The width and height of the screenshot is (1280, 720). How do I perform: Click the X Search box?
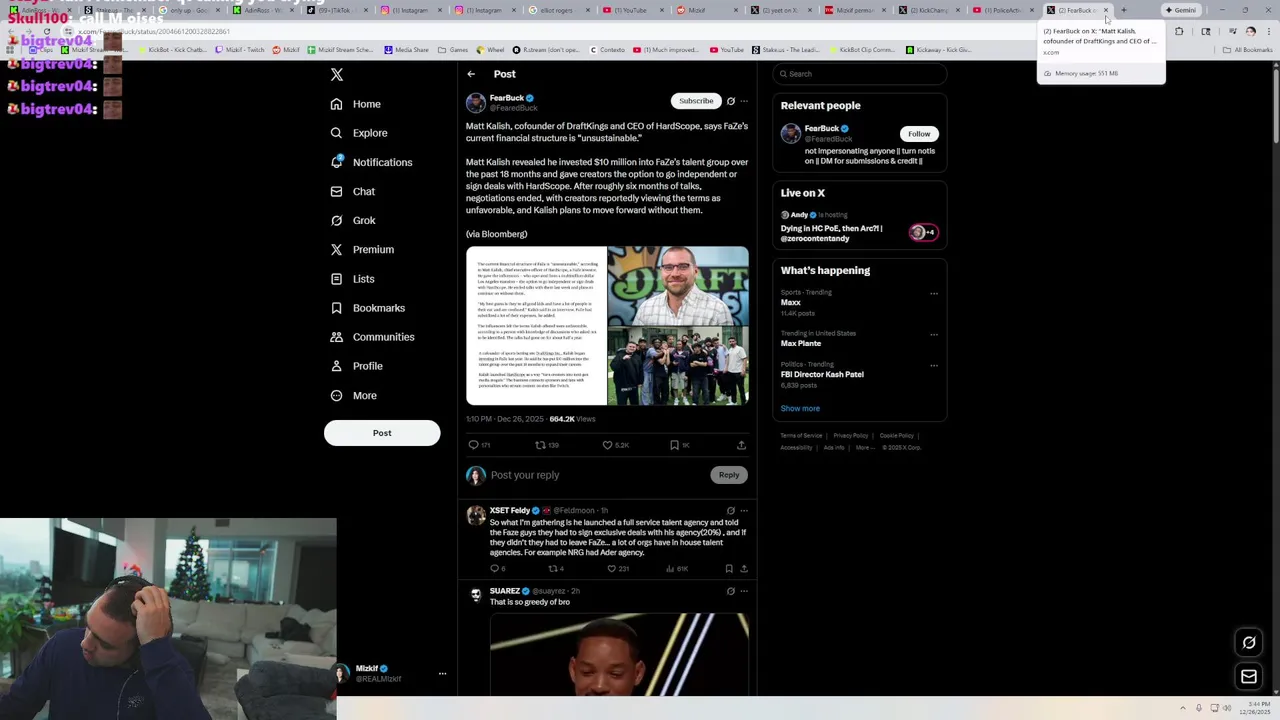coord(859,74)
